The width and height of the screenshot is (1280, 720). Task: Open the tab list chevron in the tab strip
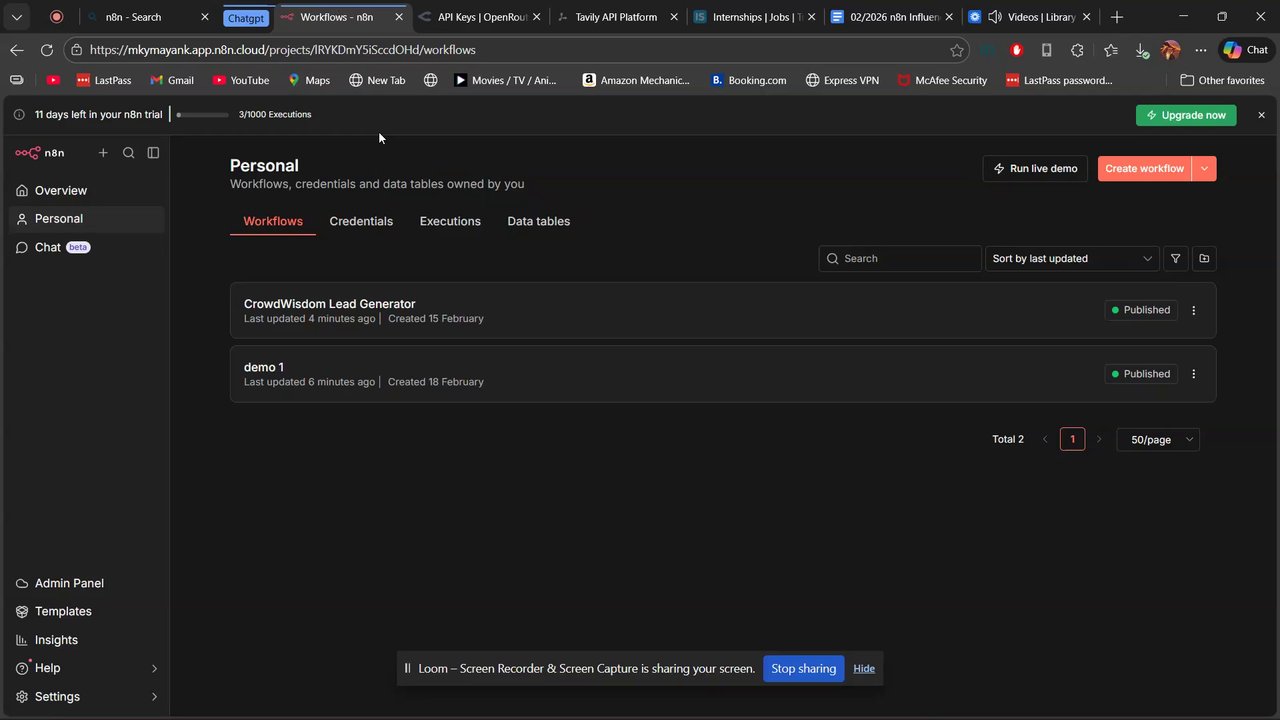coord(17,17)
